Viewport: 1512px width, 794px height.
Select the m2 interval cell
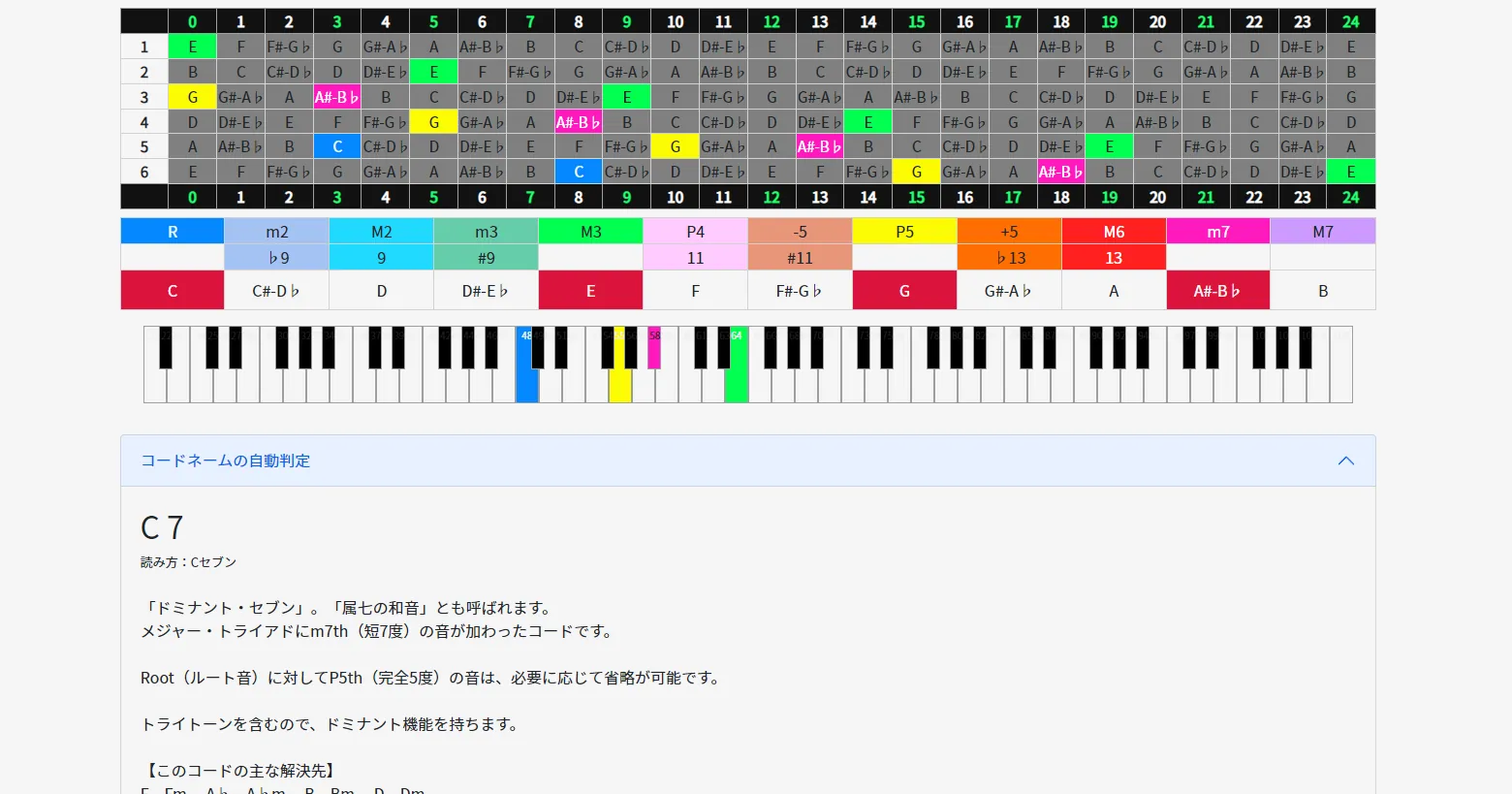pyautogui.click(x=277, y=232)
